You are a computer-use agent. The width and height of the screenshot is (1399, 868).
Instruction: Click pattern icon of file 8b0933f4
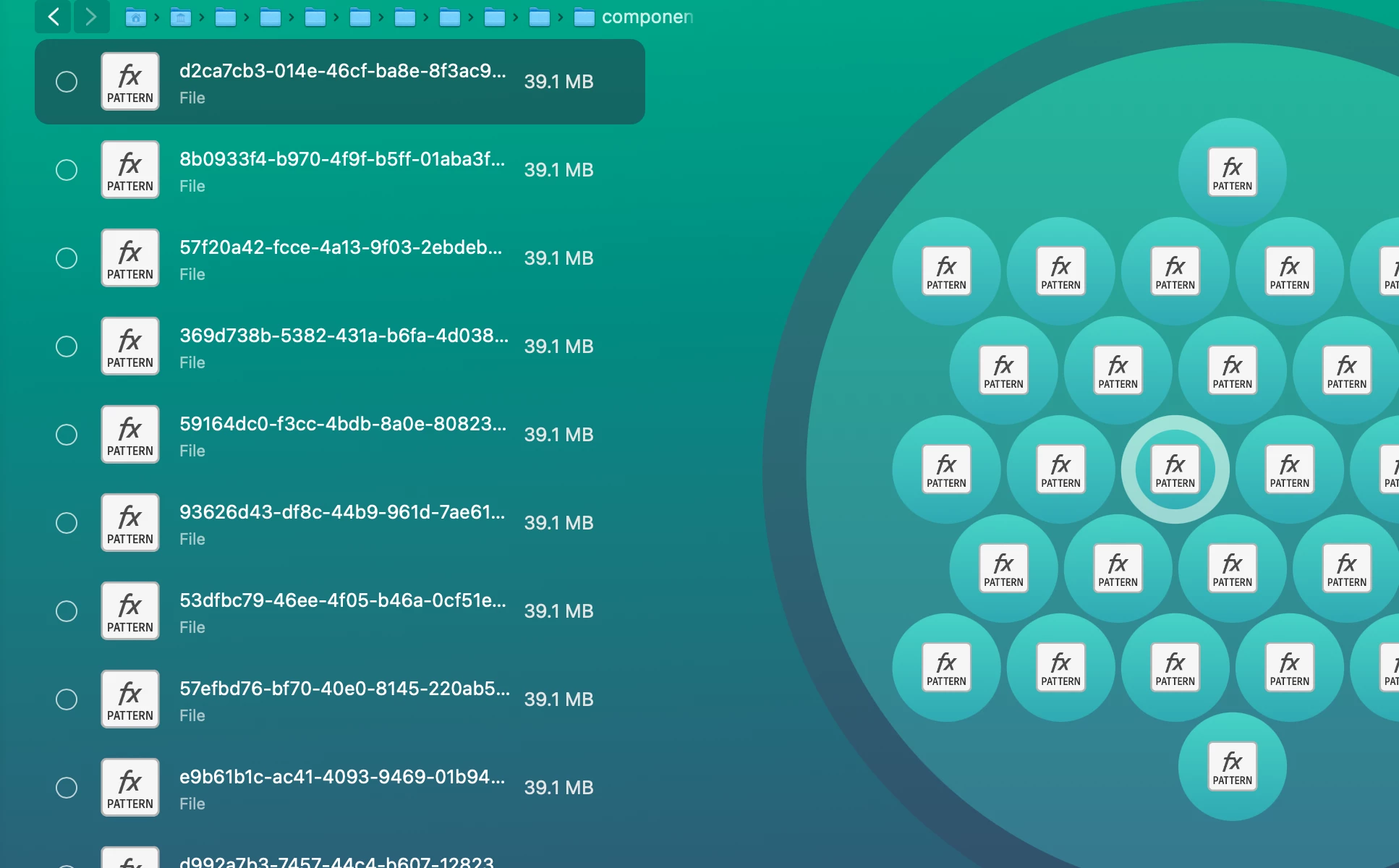(x=130, y=170)
